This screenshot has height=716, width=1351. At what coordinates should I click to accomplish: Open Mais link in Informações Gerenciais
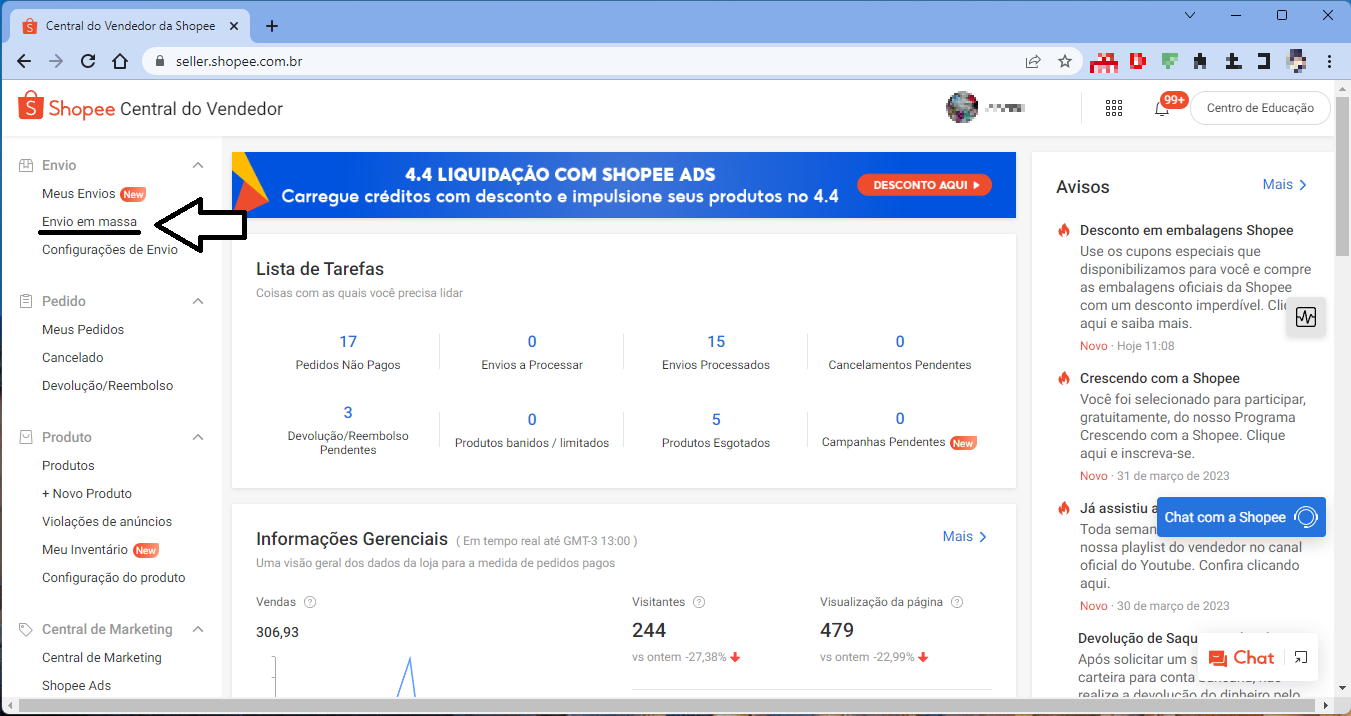point(965,537)
